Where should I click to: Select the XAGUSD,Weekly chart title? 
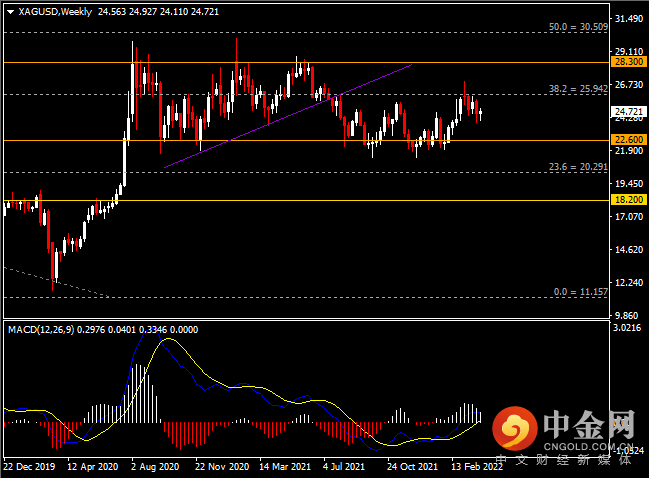pyautogui.click(x=55, y=12)
